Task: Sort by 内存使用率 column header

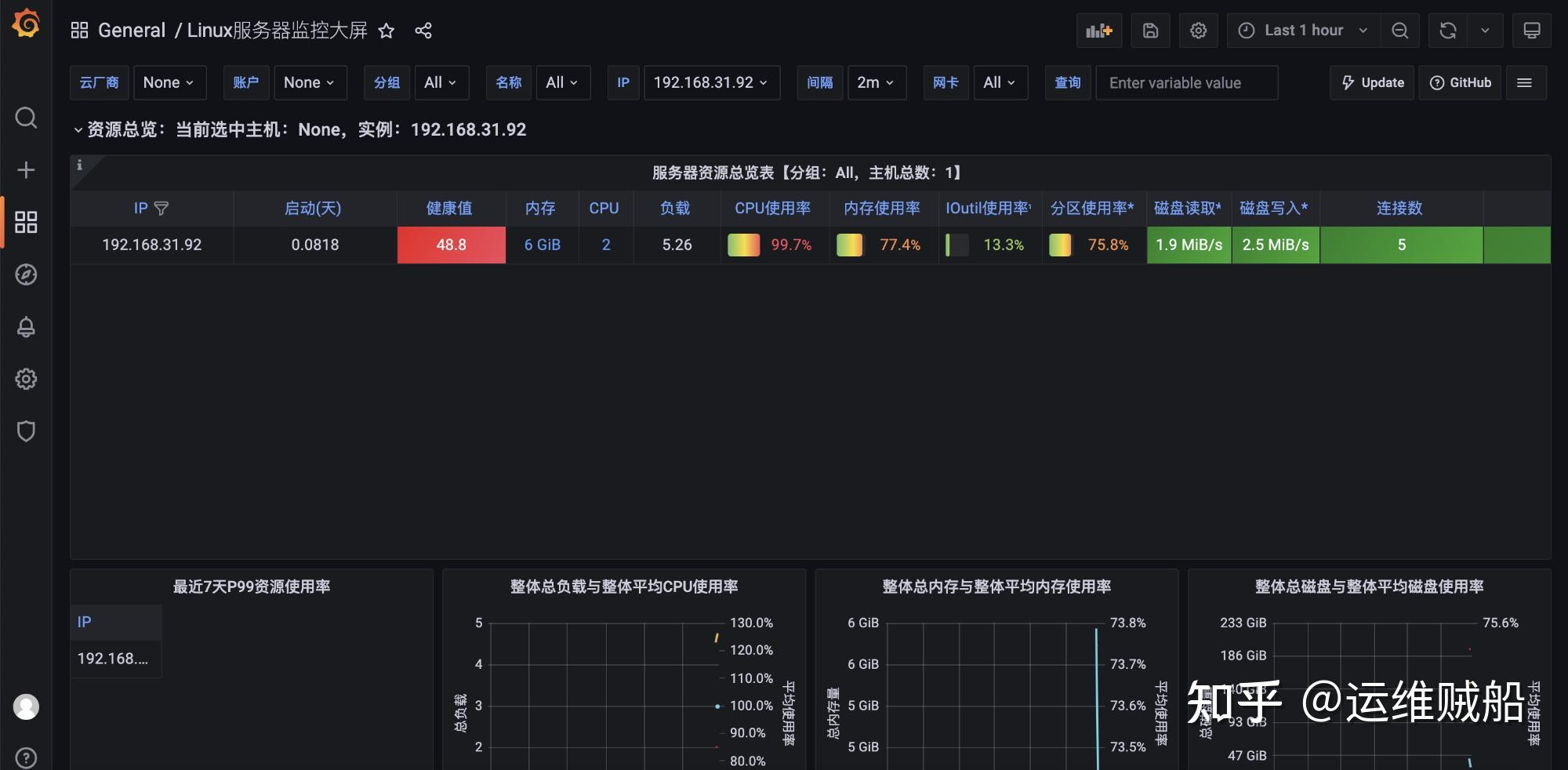Action: [882, 209]
